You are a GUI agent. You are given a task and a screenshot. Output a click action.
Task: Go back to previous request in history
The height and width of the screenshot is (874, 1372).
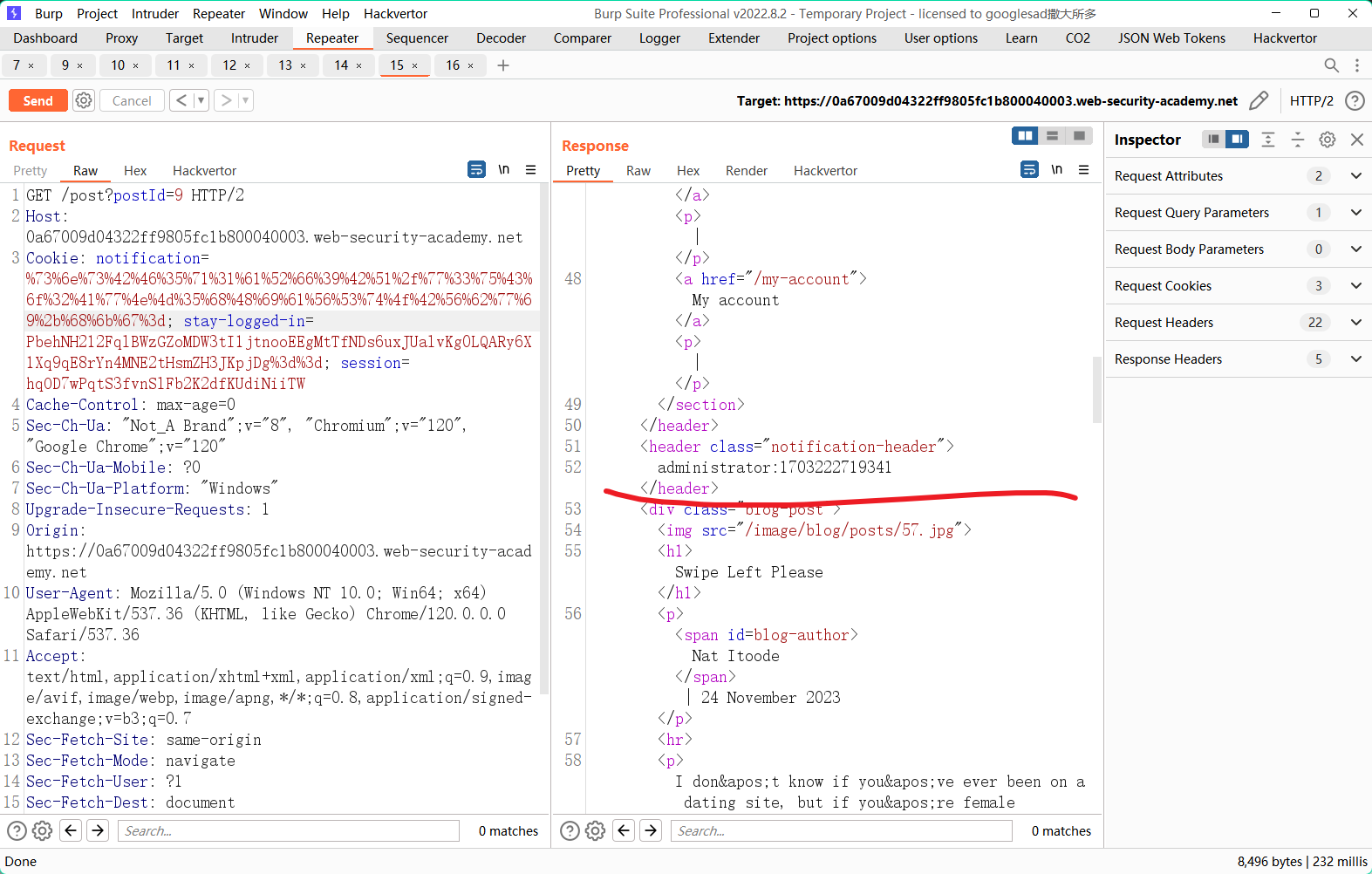(181, 100)
